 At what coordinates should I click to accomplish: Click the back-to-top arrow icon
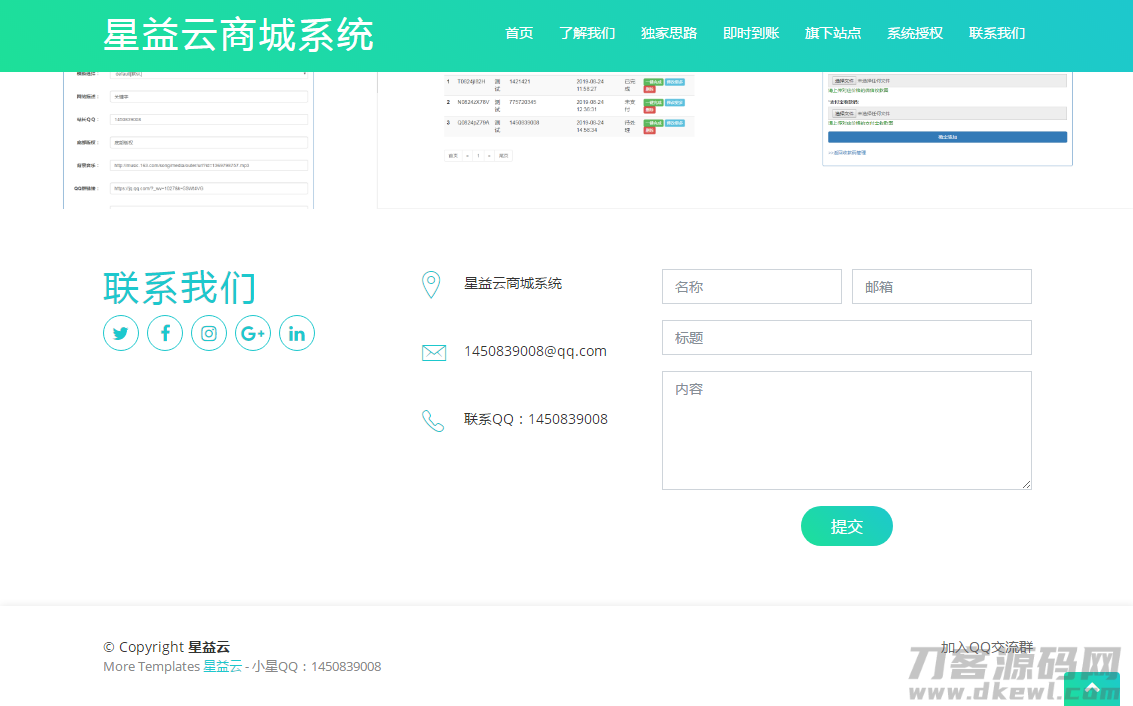[x=1094, y=686]
